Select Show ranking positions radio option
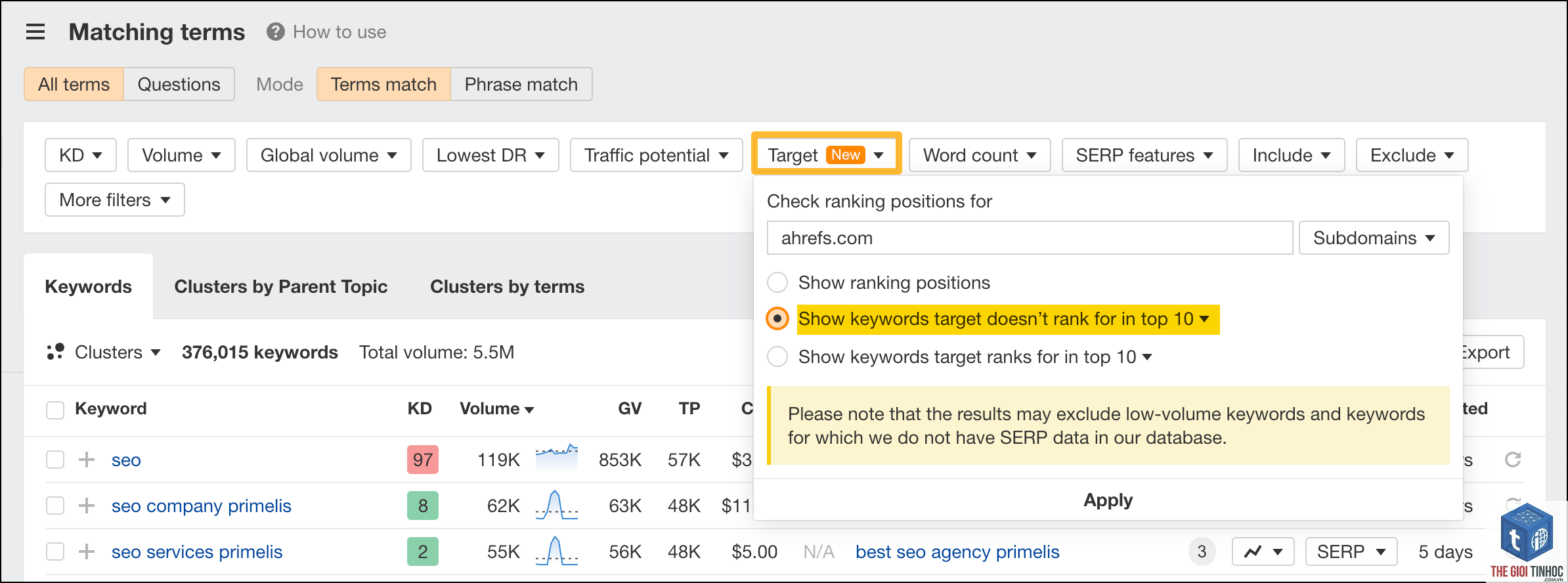The width and height of the screenshot is (1568, 583). pyautogui.click(x=777, y=282)
